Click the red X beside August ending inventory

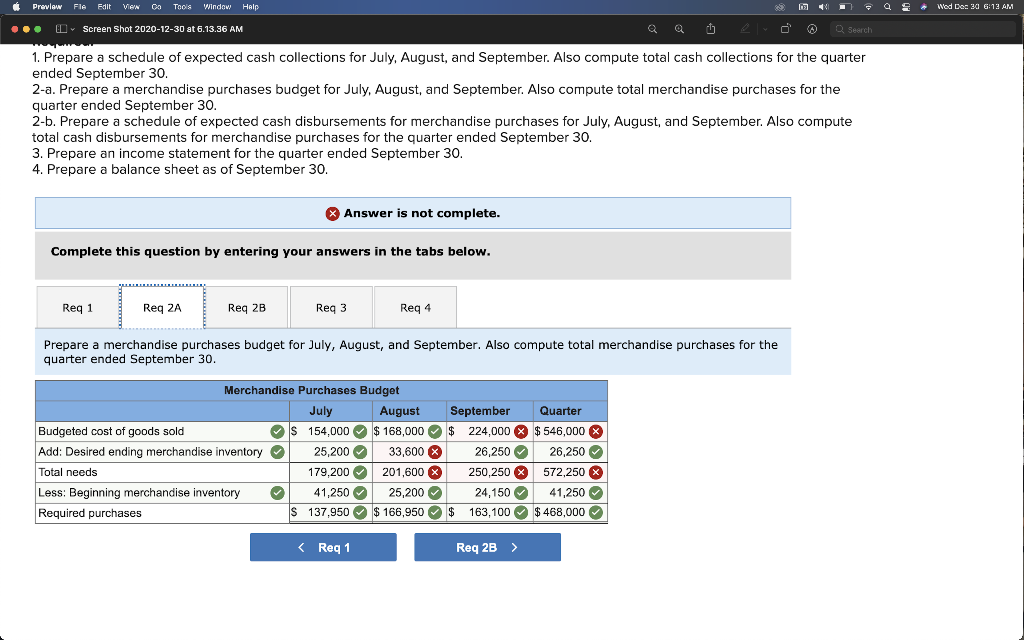click(436, 451)
